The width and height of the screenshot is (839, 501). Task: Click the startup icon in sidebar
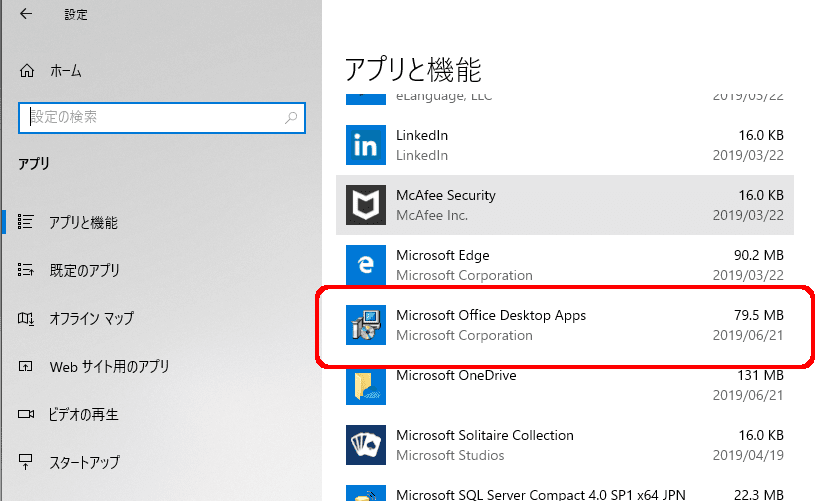pyautogui.click(x=25, y=461)
